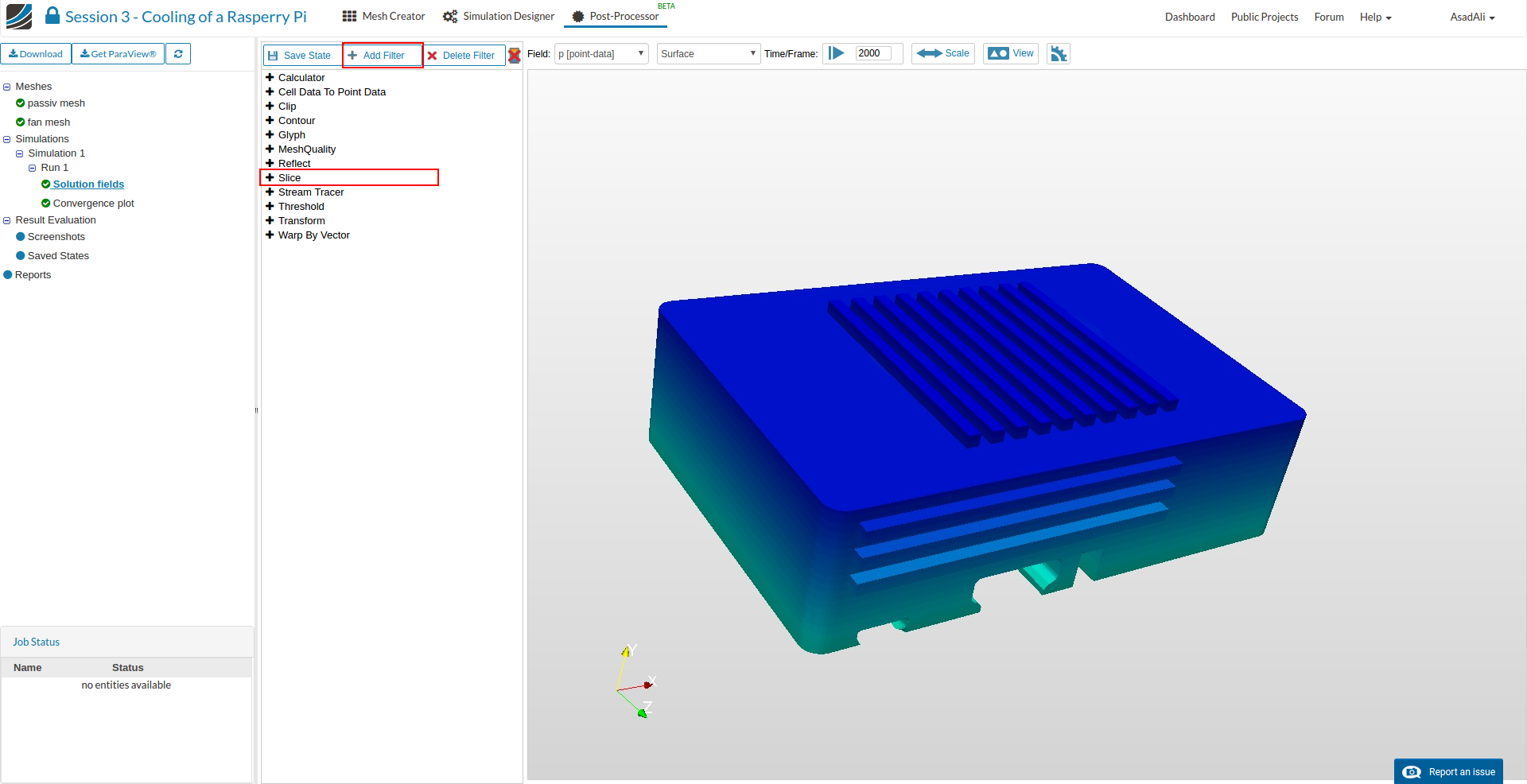1527x784 pixels.
Task: Collapse the Simulations tree node
Action: coord(7,139)
